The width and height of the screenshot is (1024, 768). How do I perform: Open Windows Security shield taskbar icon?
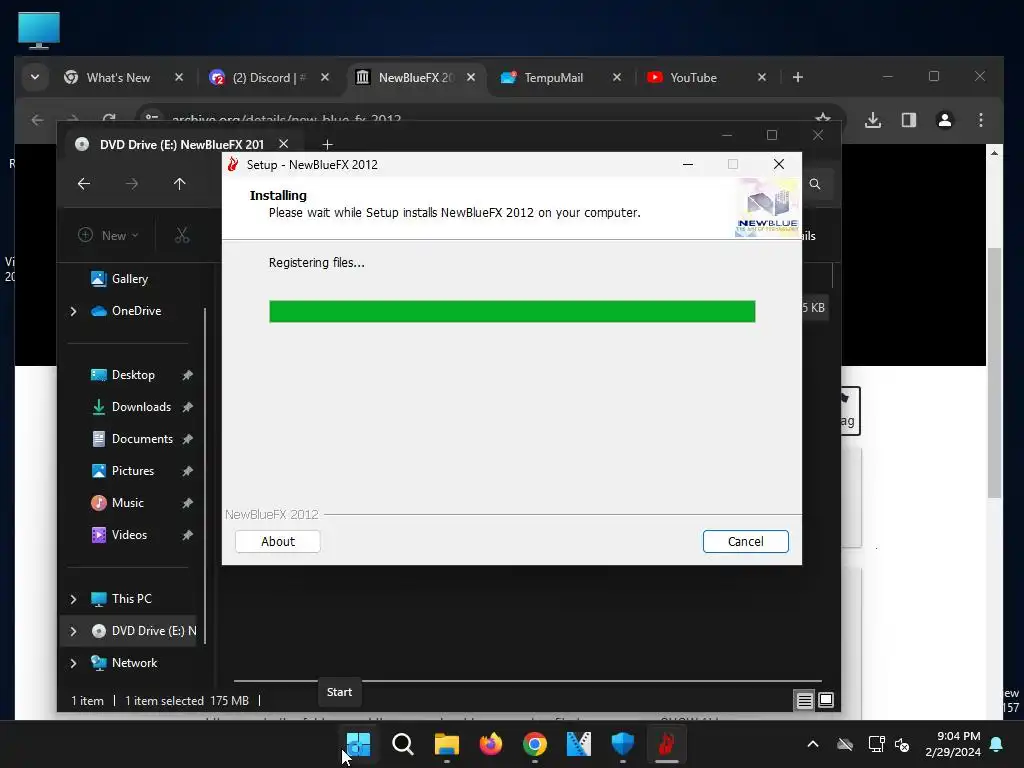[622, 744]
